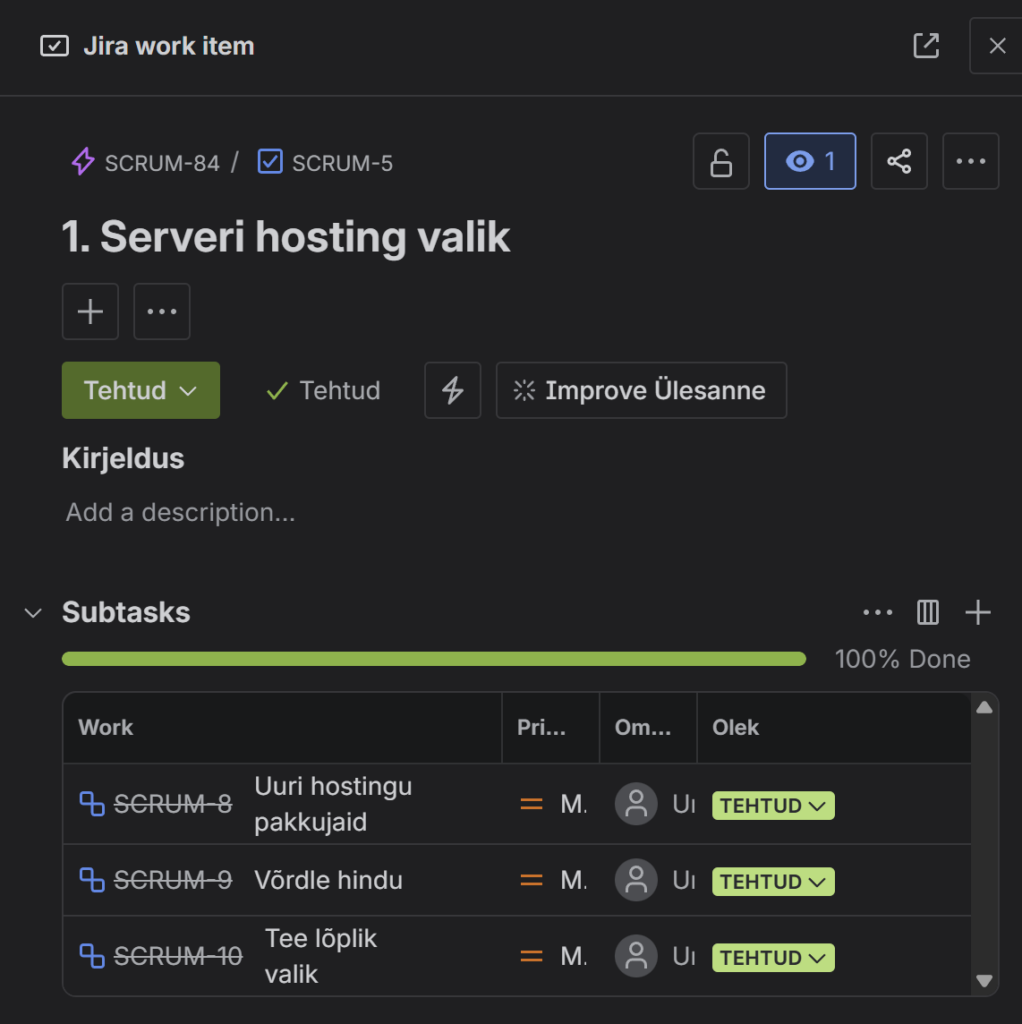Open the green Tehtud status dropdown

pyautogui.click(x=141, y=390)
